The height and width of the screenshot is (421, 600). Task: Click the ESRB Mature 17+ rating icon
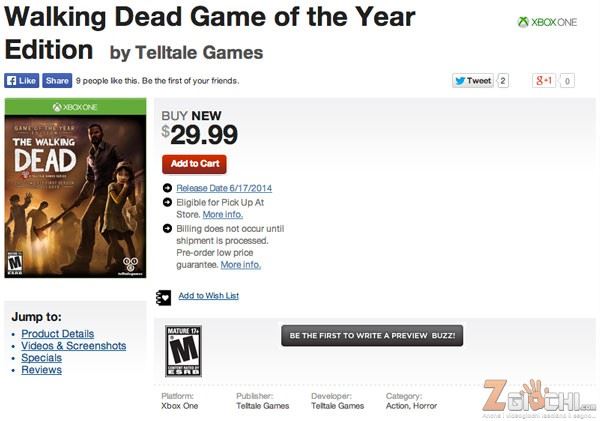[x=183, y=351]
